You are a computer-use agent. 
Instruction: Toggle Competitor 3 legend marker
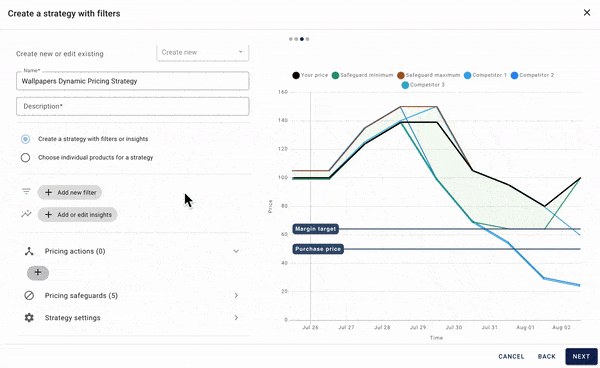click(x=405, y=85)
